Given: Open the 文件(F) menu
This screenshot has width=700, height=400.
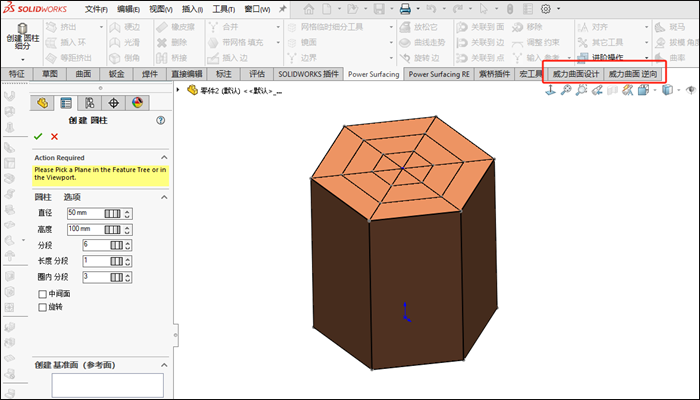Looking at the screenshot, I should 96,9.
